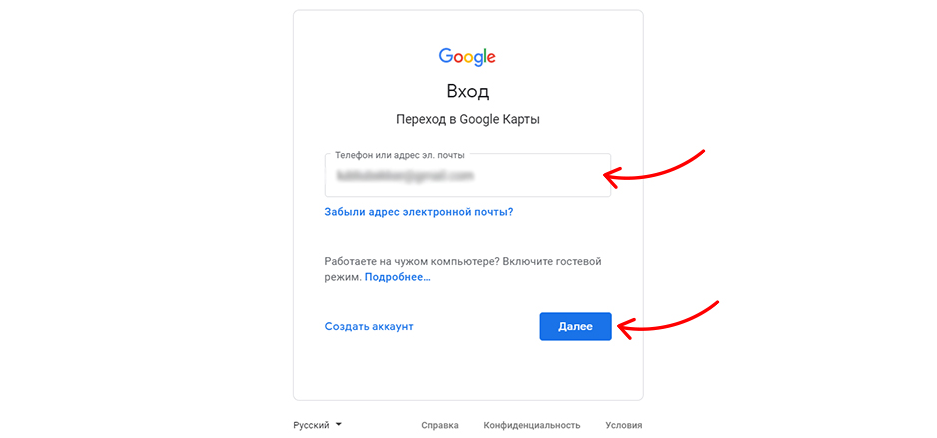
Task: Click the red arrow pointing at Далее
Action: pyautogui.click(x=667, y=320)
